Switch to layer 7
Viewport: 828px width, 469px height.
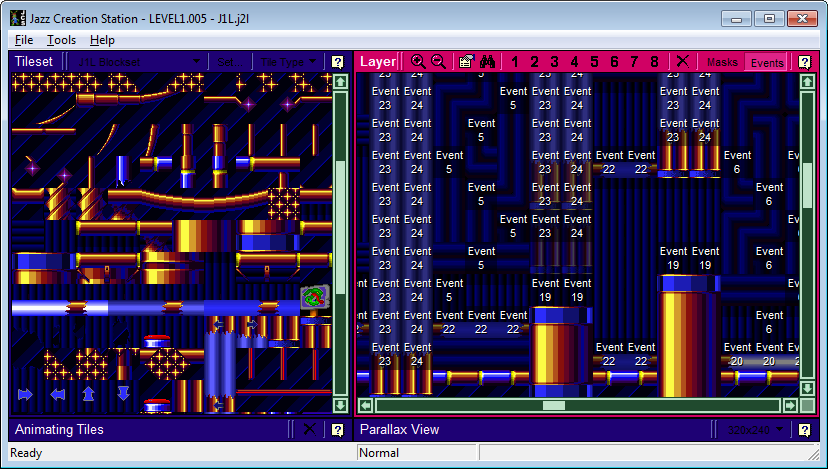pos(634,62)
